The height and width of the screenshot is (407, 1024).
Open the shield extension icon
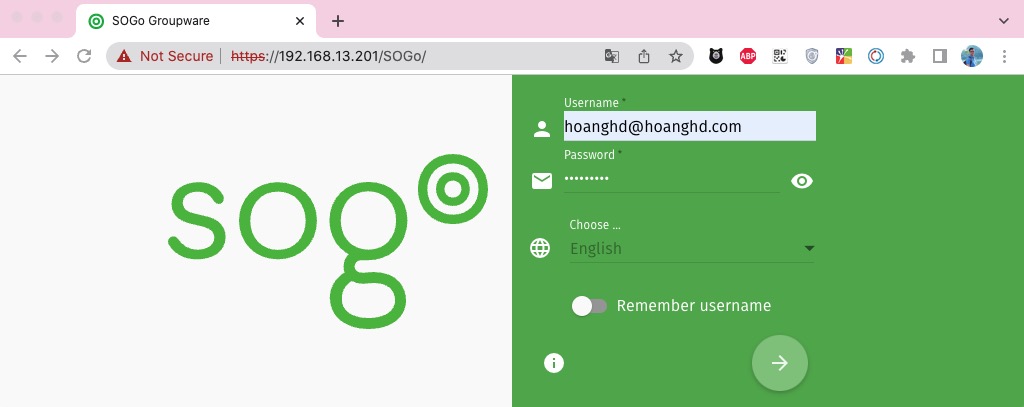click(812, 56)
